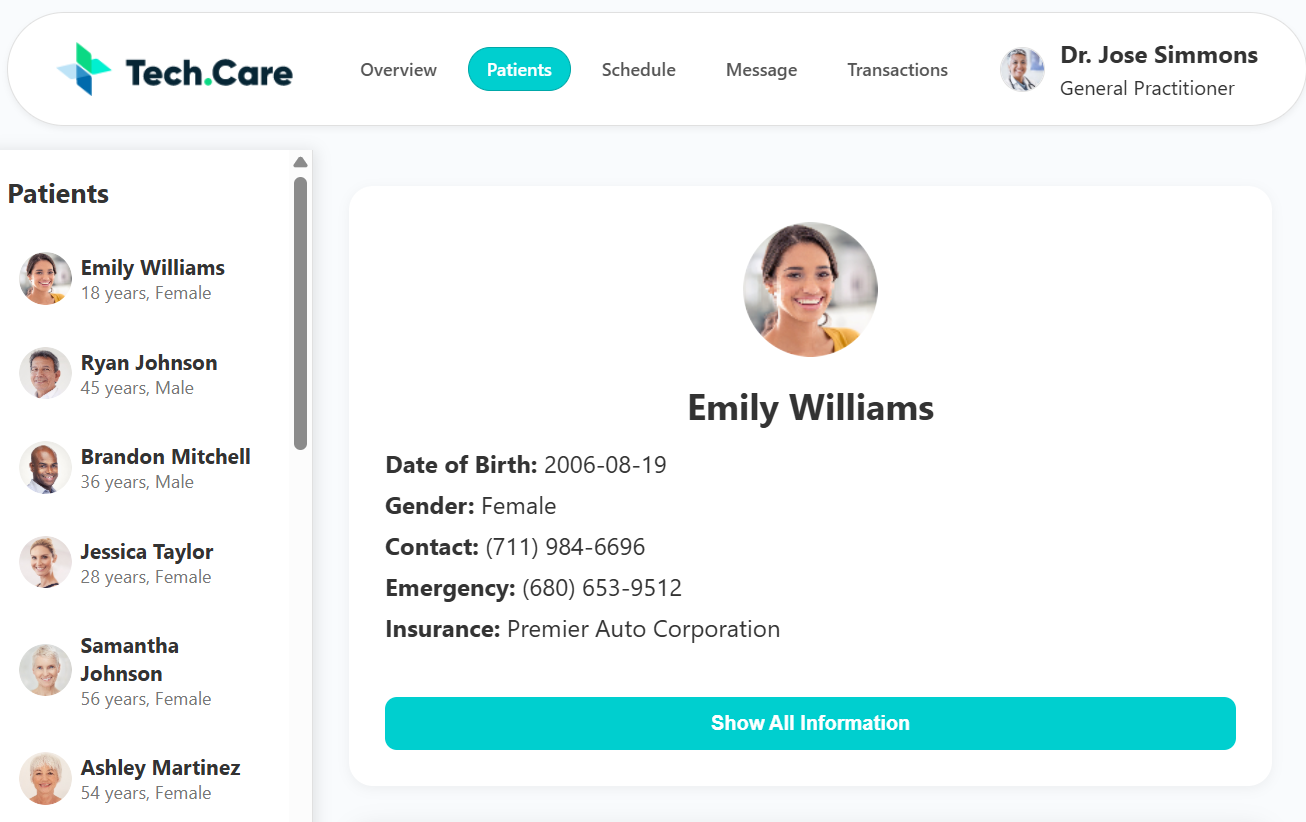Click the Tech.Care logo icon
The image size is (1306, 822).
coord(84,69)
